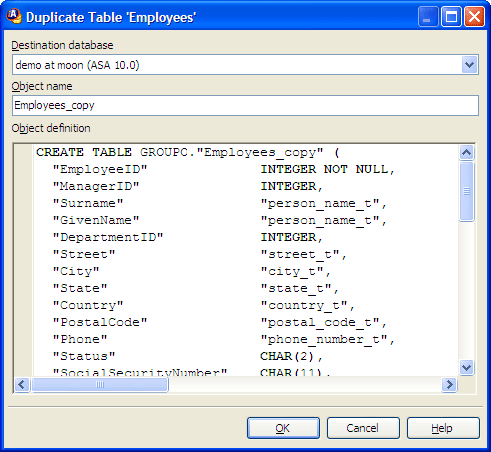Click the "Street" column text
This screenshot has height=452, width=491.
pos(84,254)
